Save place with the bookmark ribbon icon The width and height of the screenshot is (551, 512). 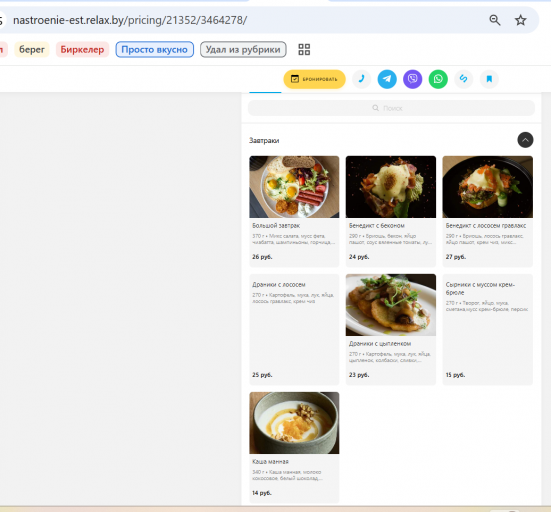[489, 79]
